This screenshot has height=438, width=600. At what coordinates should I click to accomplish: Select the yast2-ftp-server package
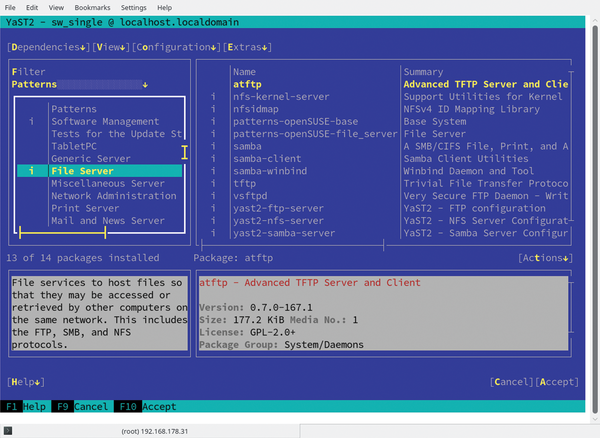[x=385, y=208]
